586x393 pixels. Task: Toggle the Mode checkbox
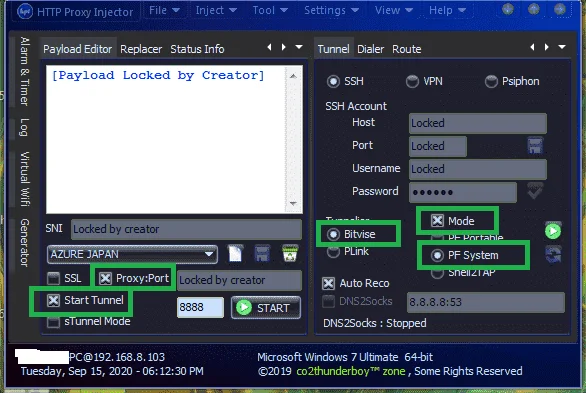[437, 221]
